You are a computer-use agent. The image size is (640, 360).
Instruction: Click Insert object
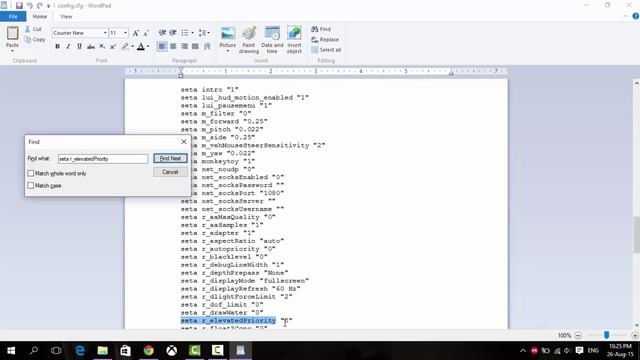pyautogui.click(x=294, y=40)
